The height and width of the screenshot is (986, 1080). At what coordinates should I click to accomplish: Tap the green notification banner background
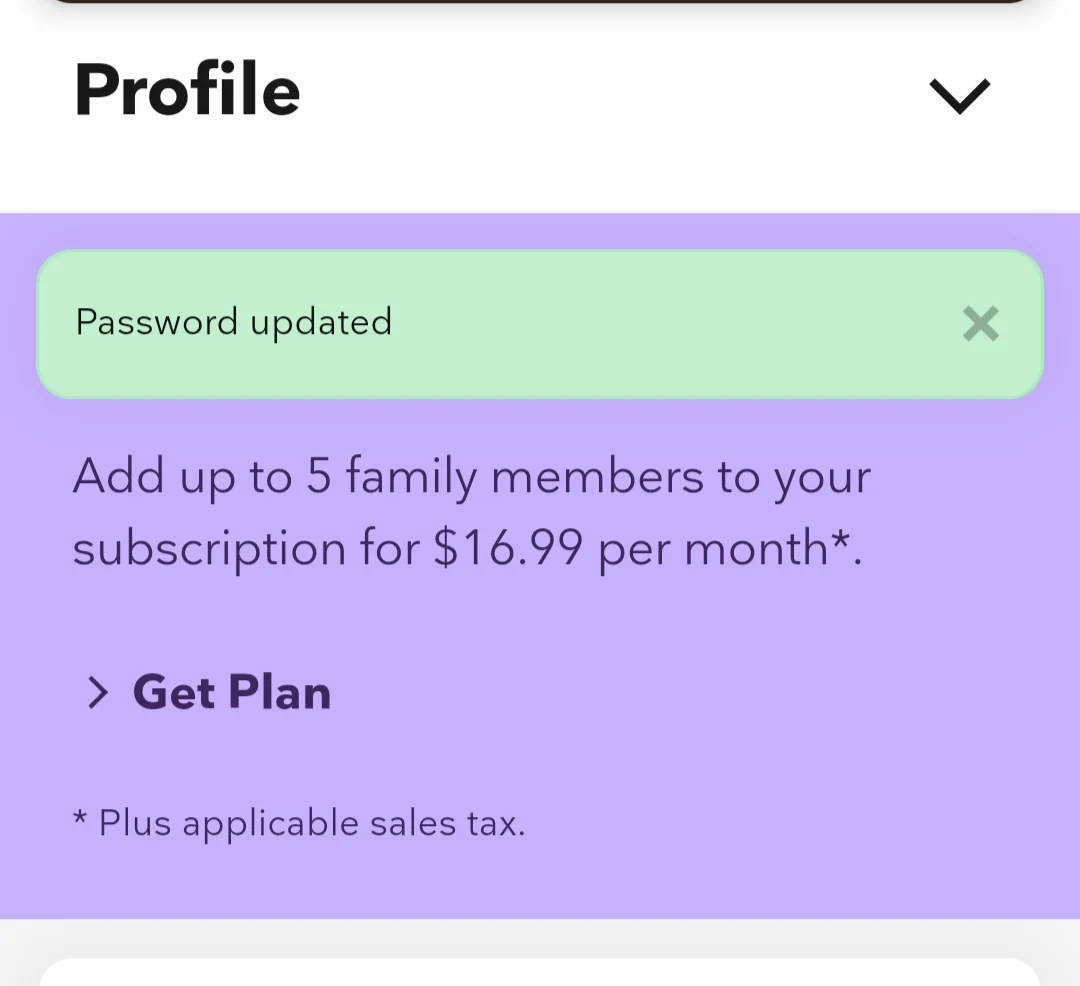pyautogui.click(x=540, y=324)
